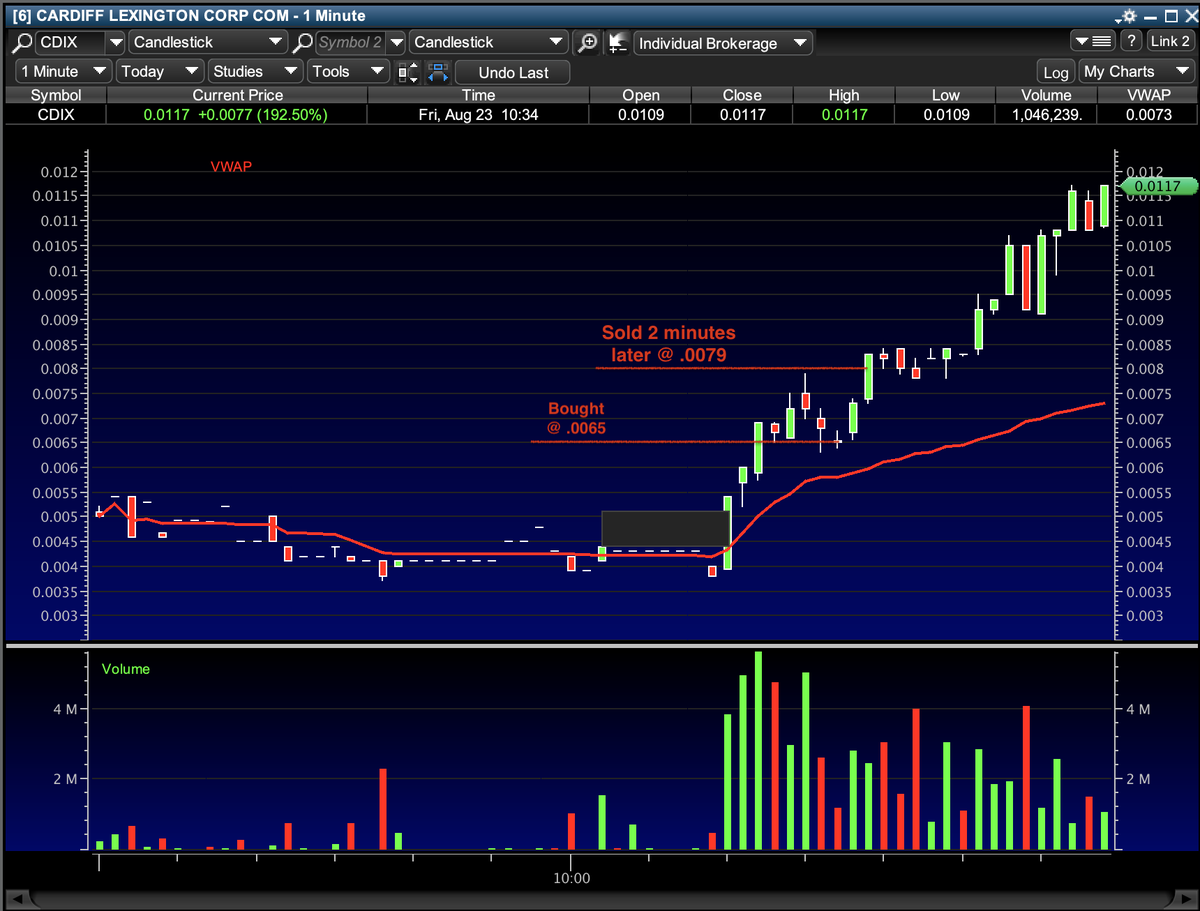The image size is (1200, 911).
Task: Click the blue horizontal fit icon
Action: pos(437,72)
